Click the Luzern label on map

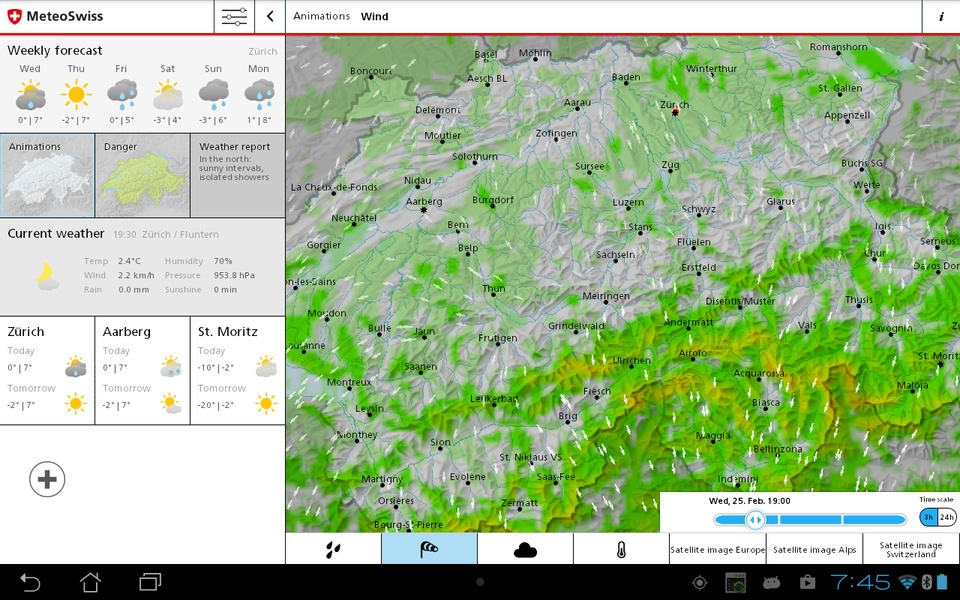click(628, 203)
